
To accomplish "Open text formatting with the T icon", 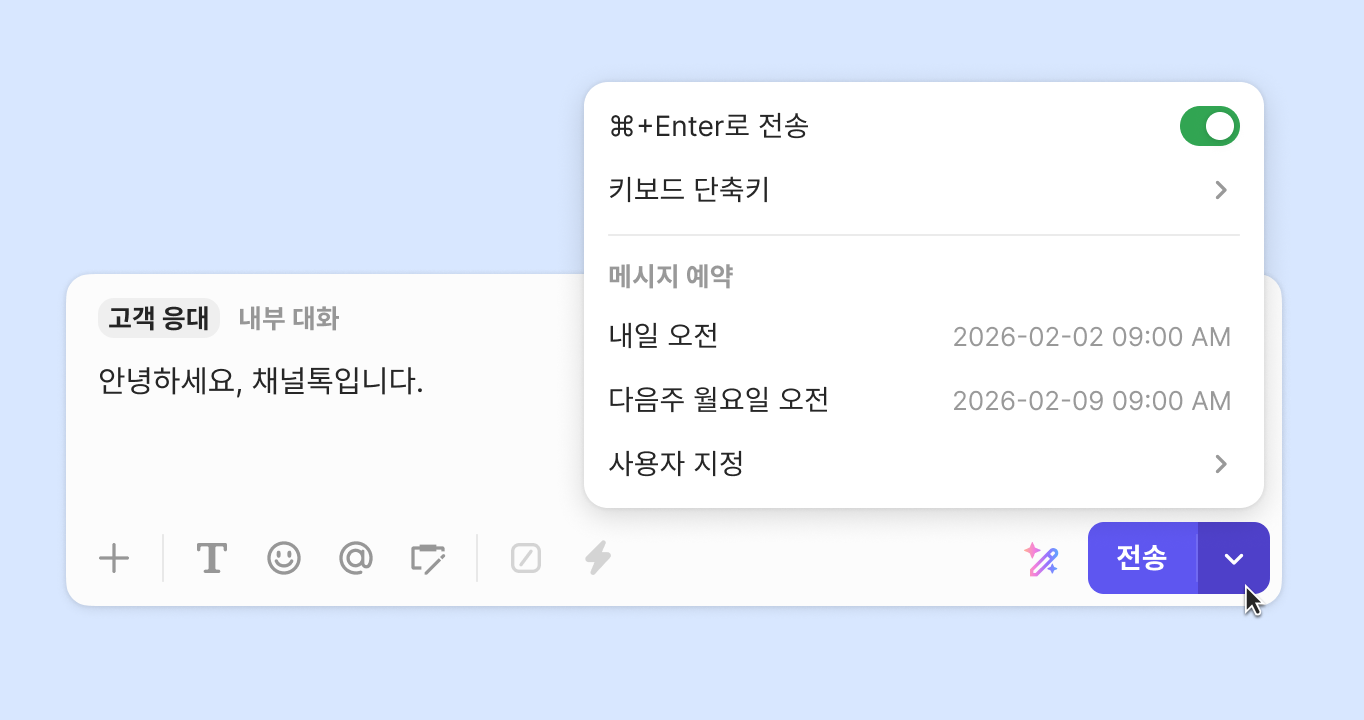I will (x=211, y=558).
